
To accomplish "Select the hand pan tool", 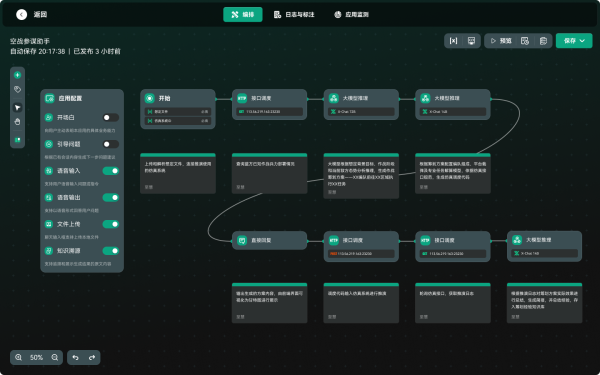I will click(x=17, y=122).
